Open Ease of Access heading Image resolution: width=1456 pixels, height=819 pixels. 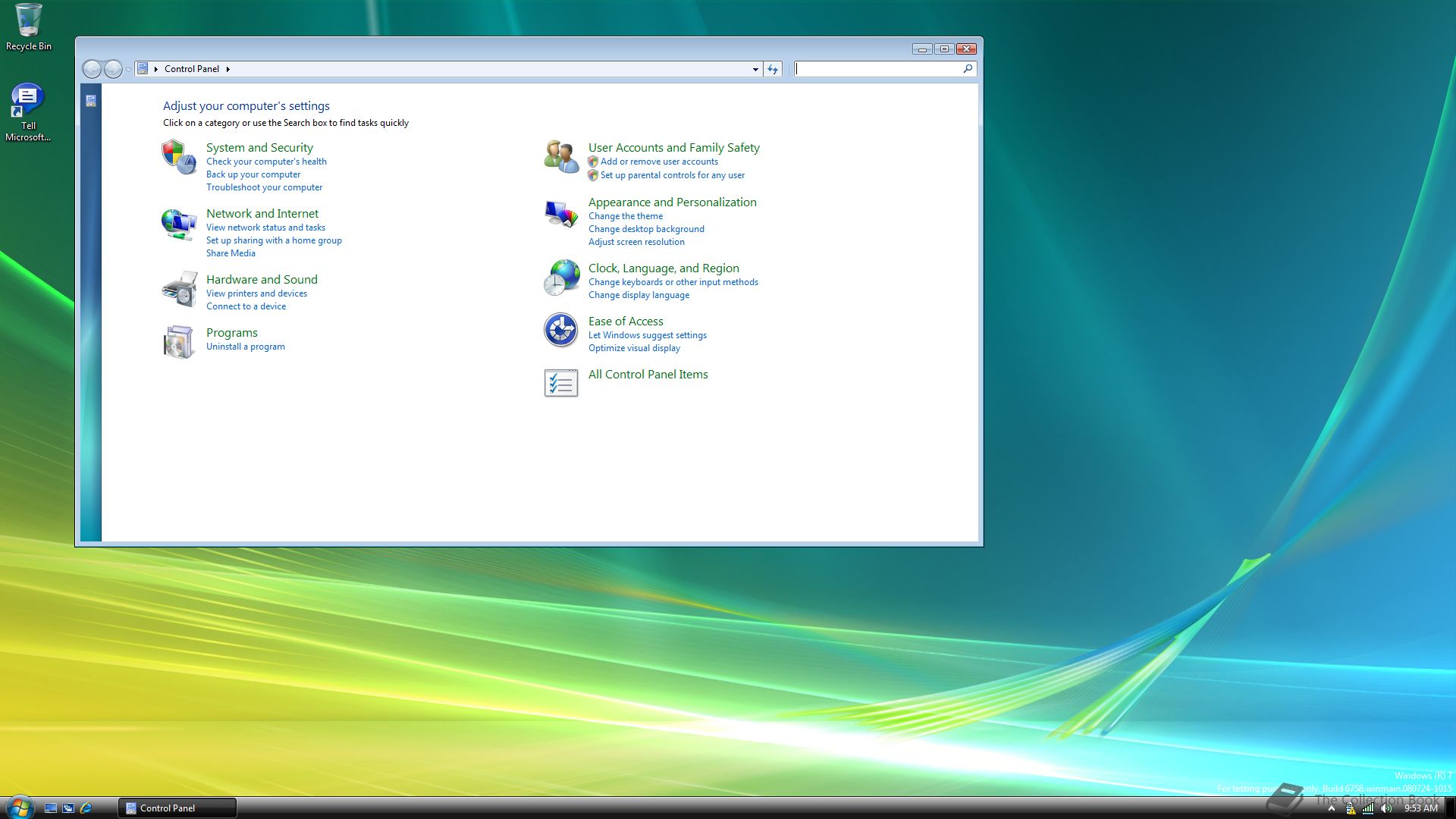coord(626,322)
